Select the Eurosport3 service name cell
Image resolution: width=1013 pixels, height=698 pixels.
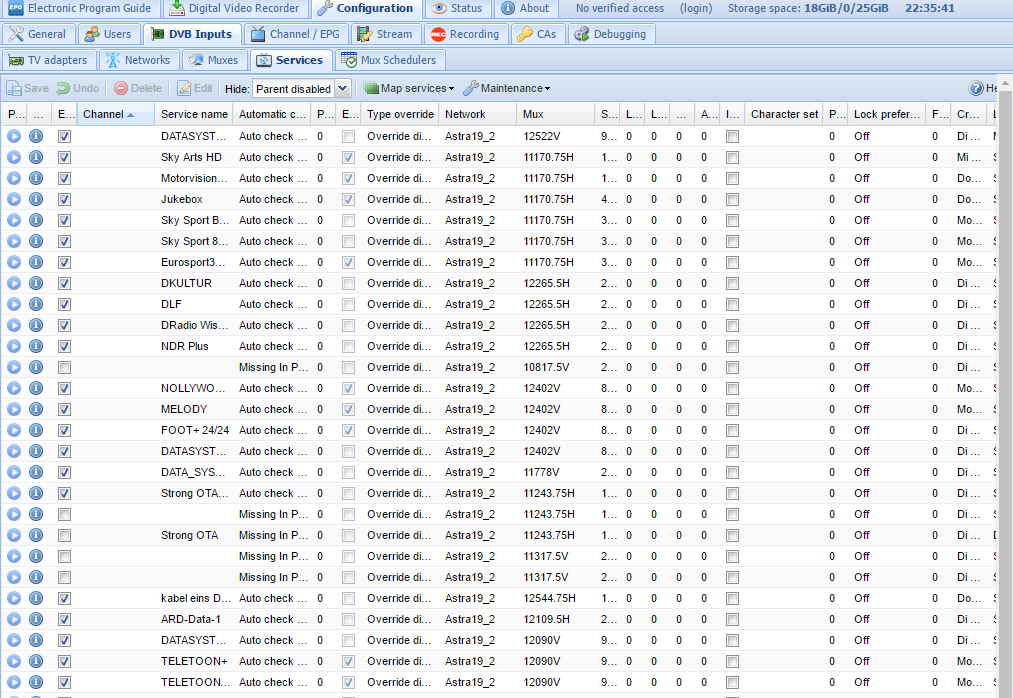(194, 262)
